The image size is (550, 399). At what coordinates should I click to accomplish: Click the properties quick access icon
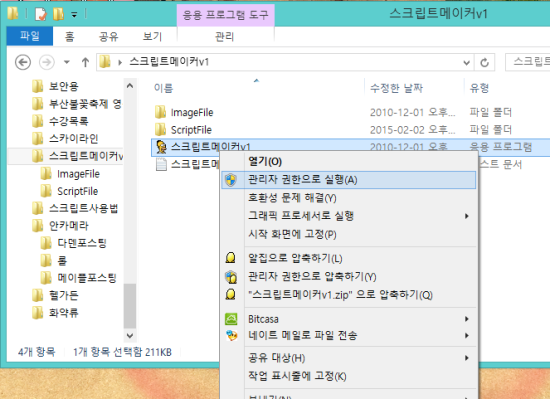click(40, 14)
